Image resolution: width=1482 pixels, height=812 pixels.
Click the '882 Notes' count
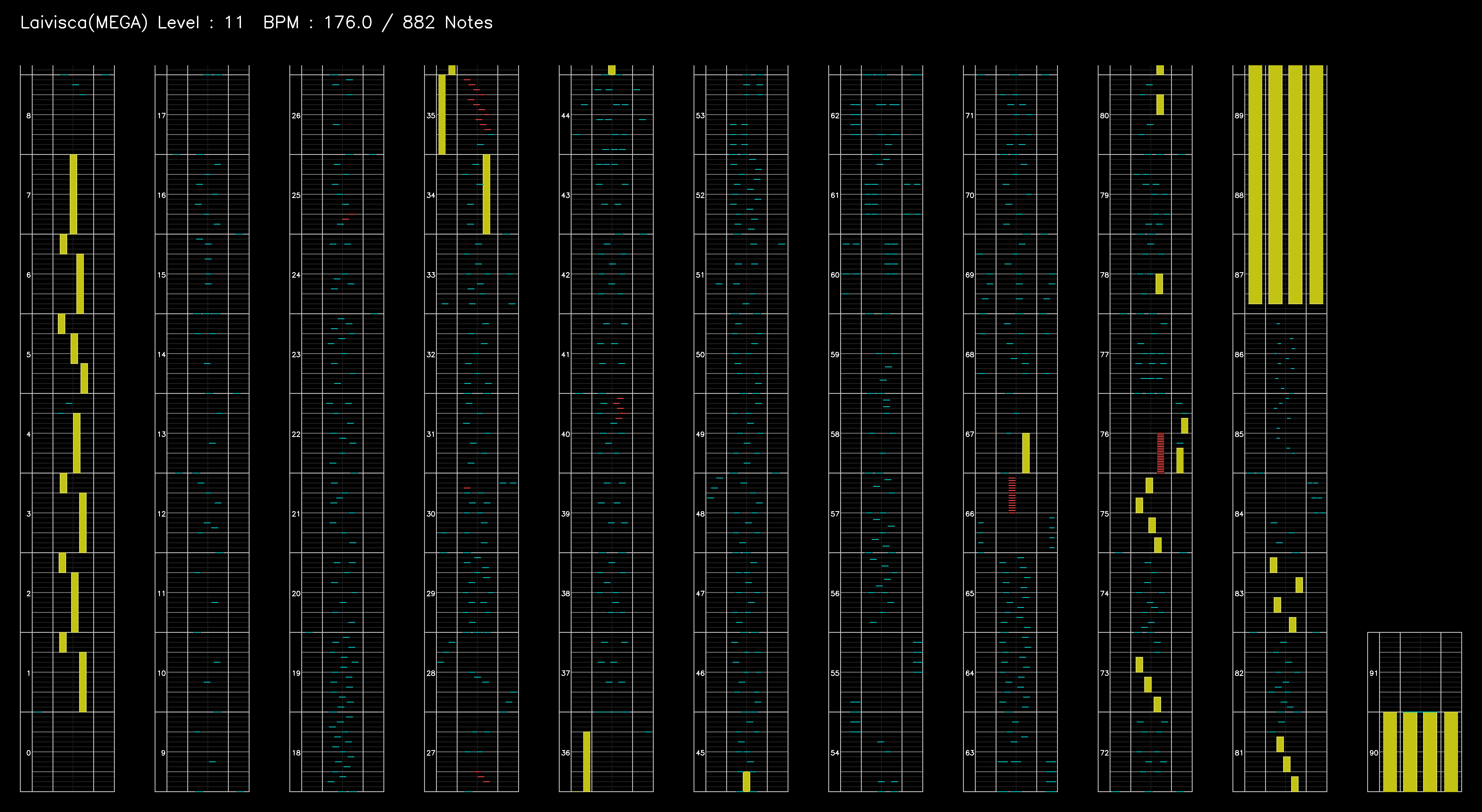[448, 23]
